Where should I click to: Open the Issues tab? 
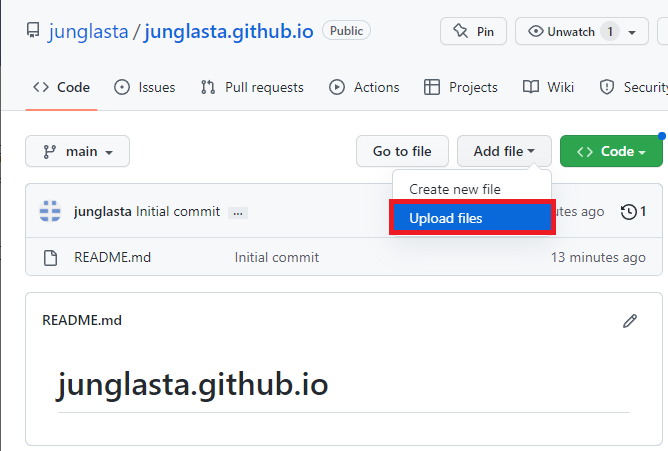(x=145, y=87)
